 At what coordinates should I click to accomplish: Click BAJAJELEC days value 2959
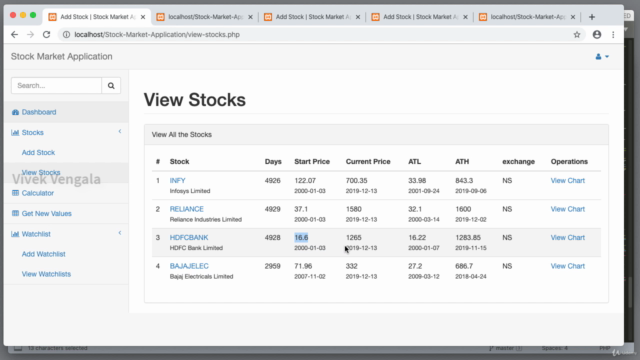tap(273, 267)
